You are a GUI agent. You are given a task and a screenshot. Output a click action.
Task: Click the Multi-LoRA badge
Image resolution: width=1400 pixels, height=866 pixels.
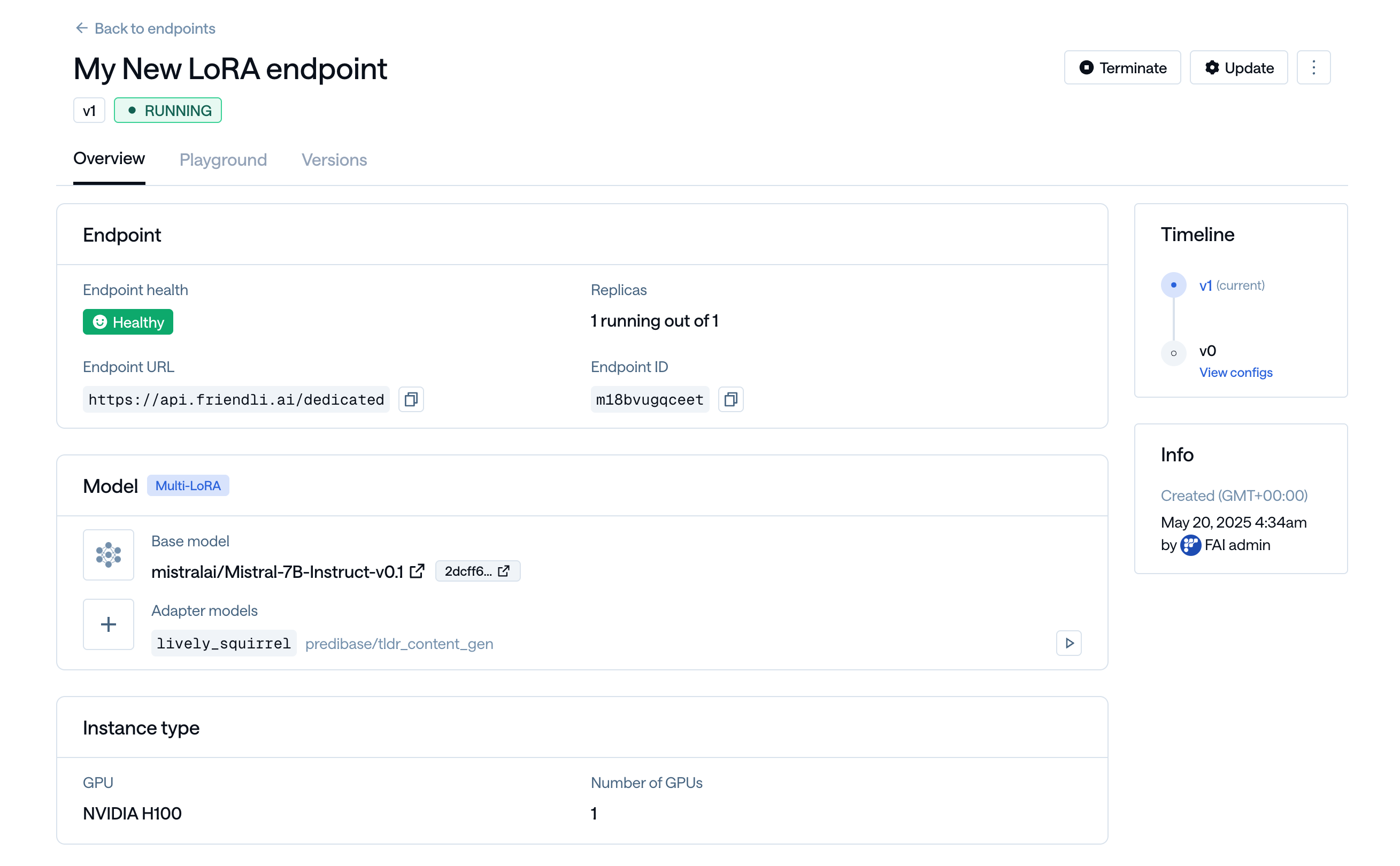point(188,486)
